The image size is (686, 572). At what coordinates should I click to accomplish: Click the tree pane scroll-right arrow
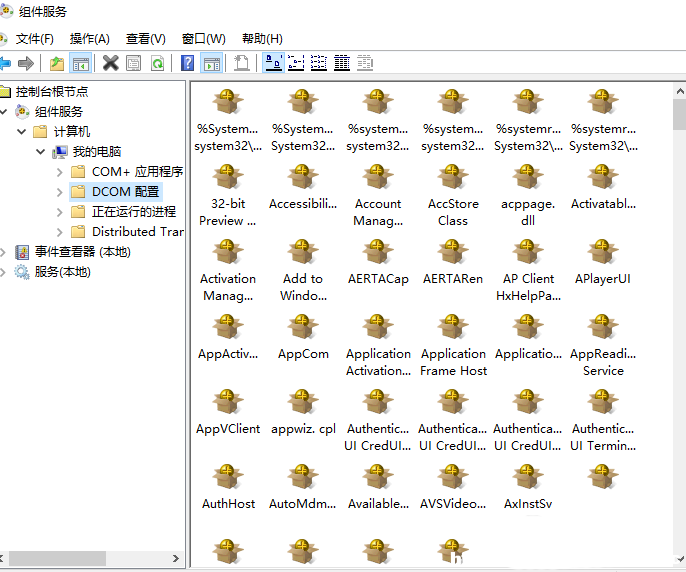[x=176, y=558]
